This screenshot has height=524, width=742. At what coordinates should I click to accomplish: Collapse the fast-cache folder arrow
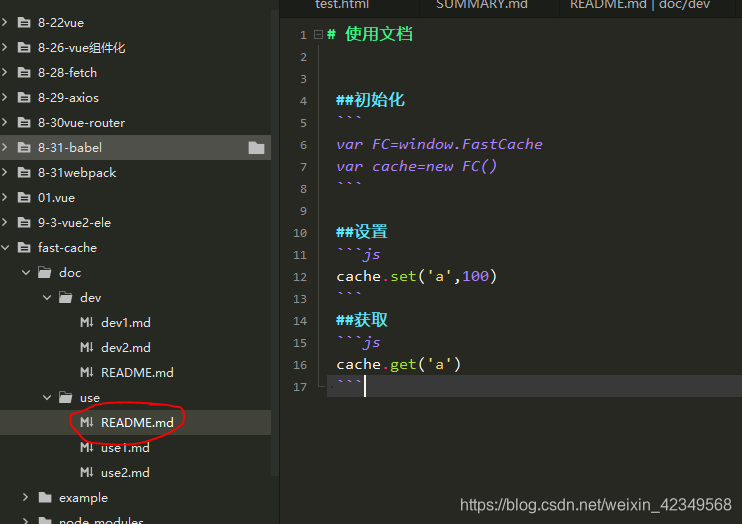tap(5, 248)
